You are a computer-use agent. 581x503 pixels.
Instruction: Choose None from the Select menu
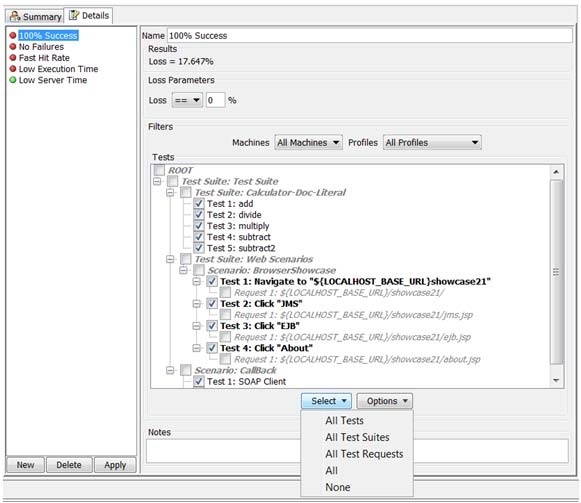click(338, 487)
